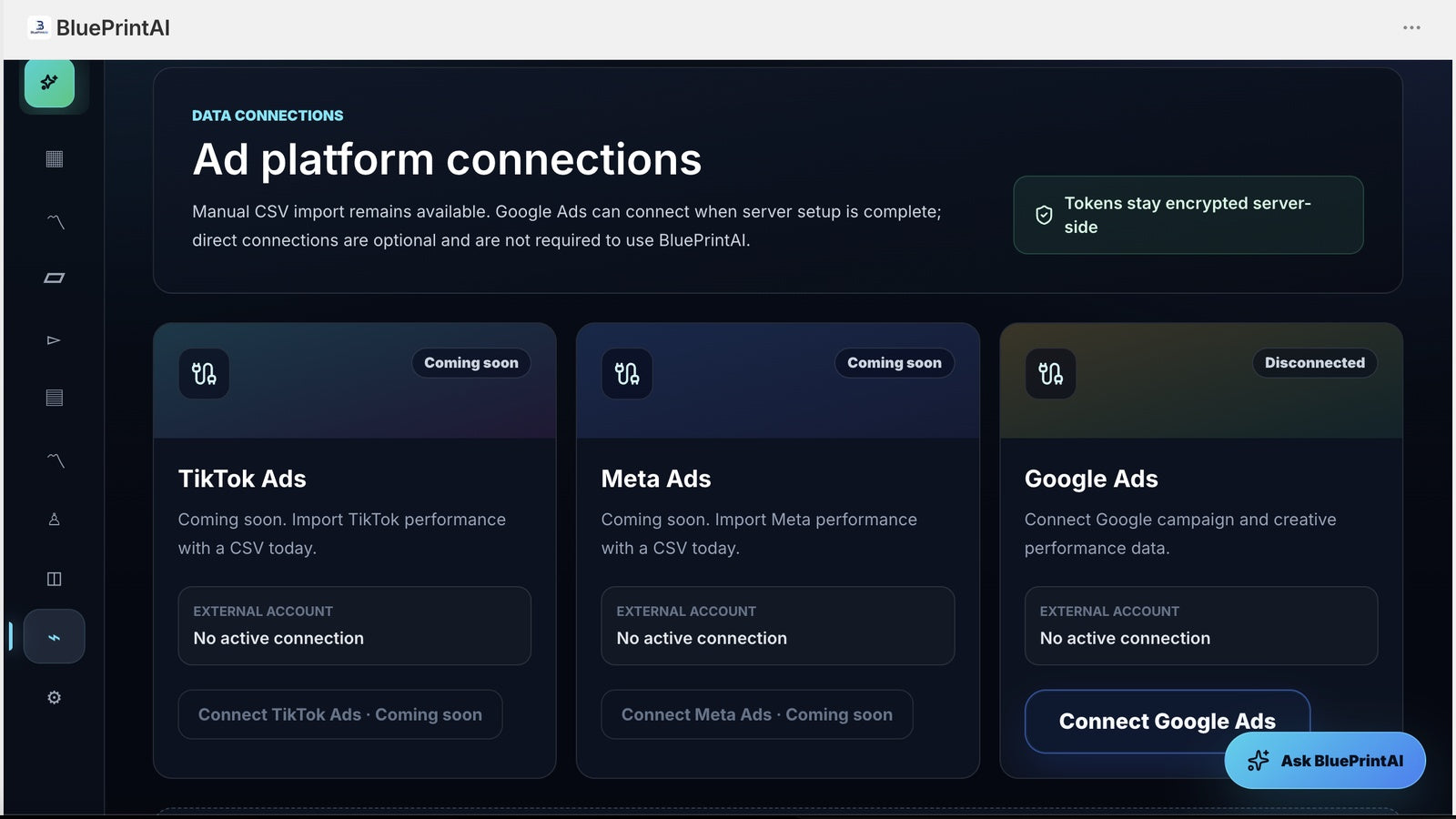Image resolution: width=1456 pixels, height=819 pixels.
Task: Click the BluePrintAI logo icon in title bar
Action: [39, 27]
